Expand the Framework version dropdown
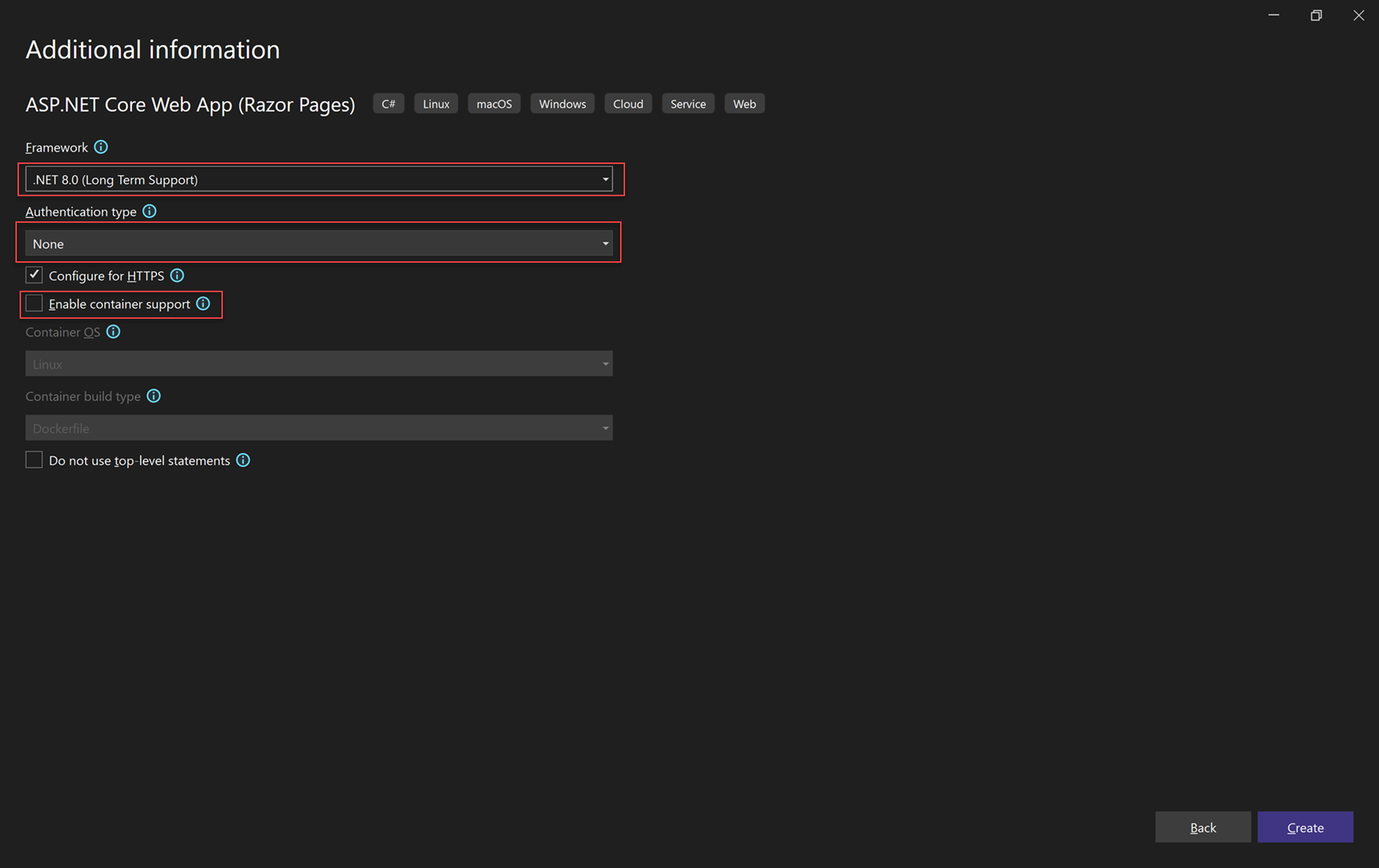 pos(606,179)
